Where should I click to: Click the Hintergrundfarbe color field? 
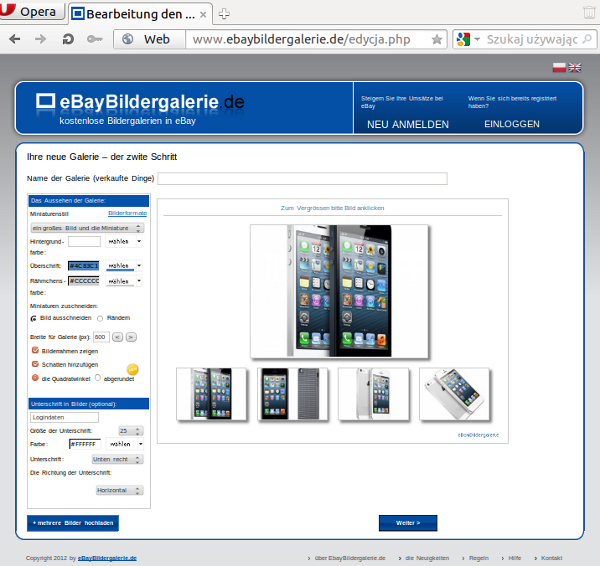[x=84, y=241]
